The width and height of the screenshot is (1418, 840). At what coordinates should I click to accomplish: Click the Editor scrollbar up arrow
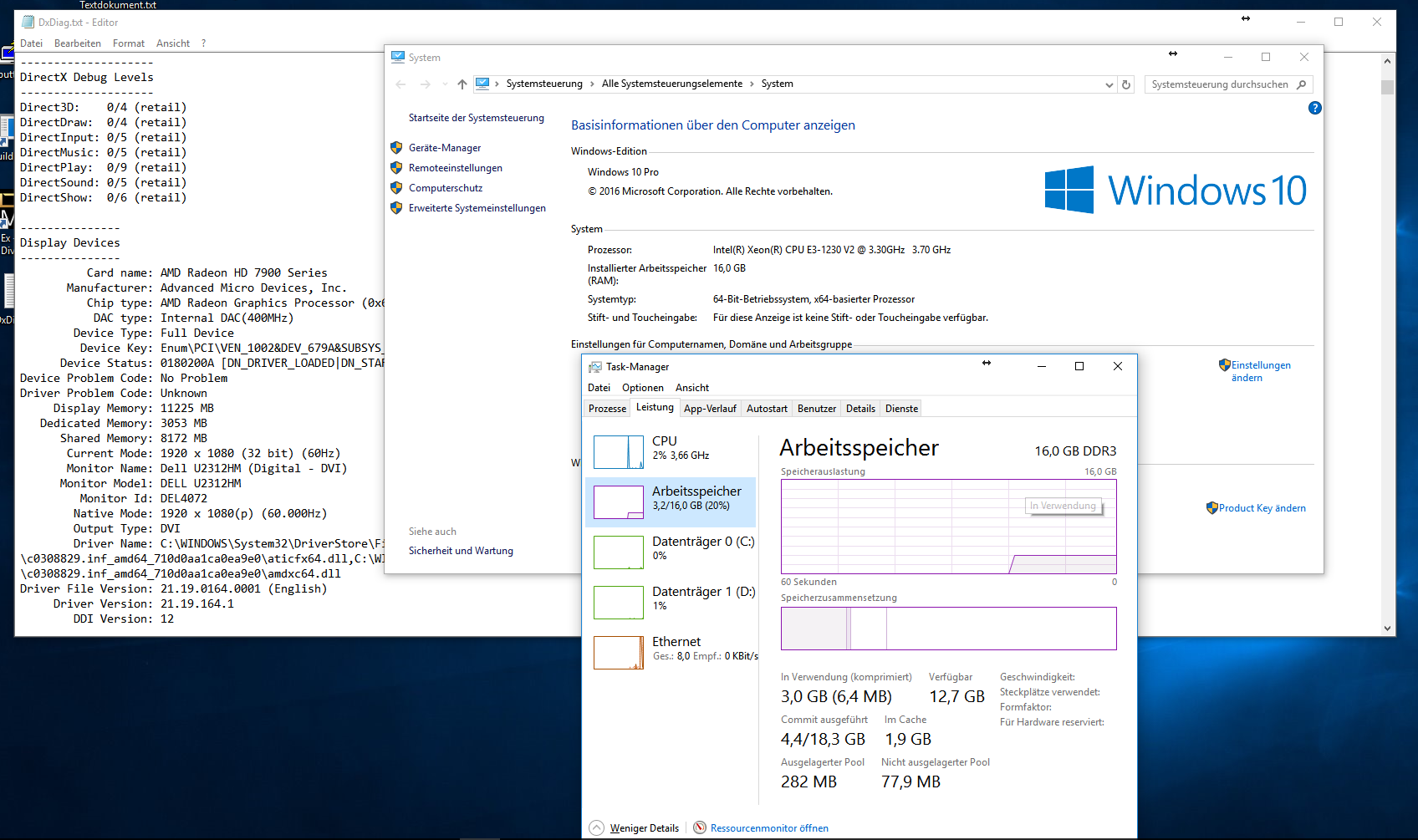coord(1388,61)
